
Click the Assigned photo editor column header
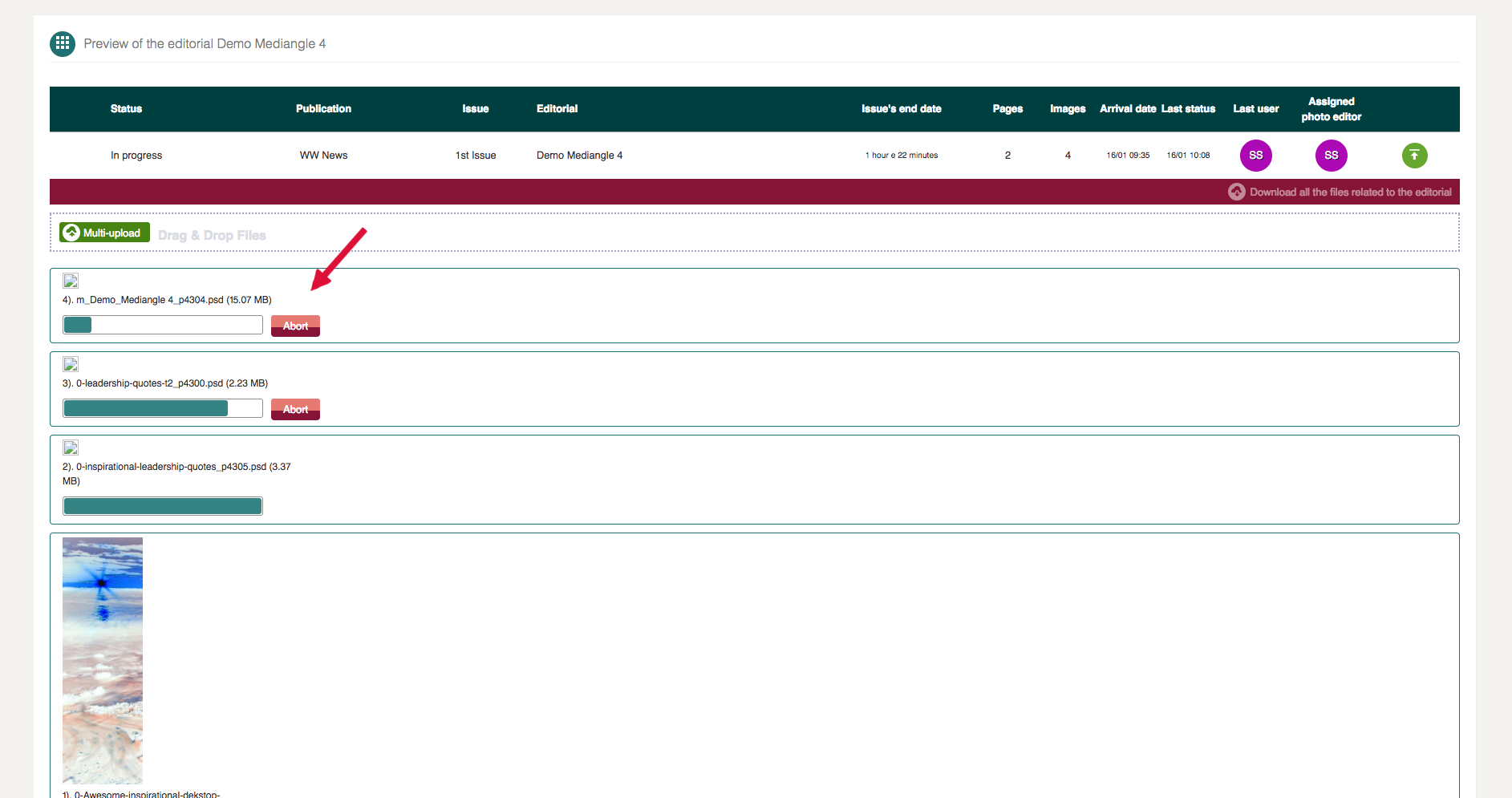(x=1331, y=109)
